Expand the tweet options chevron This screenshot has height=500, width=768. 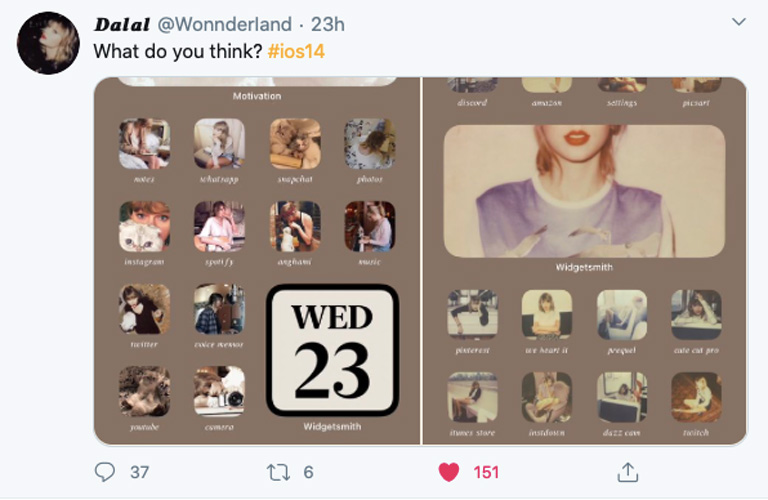739,22
